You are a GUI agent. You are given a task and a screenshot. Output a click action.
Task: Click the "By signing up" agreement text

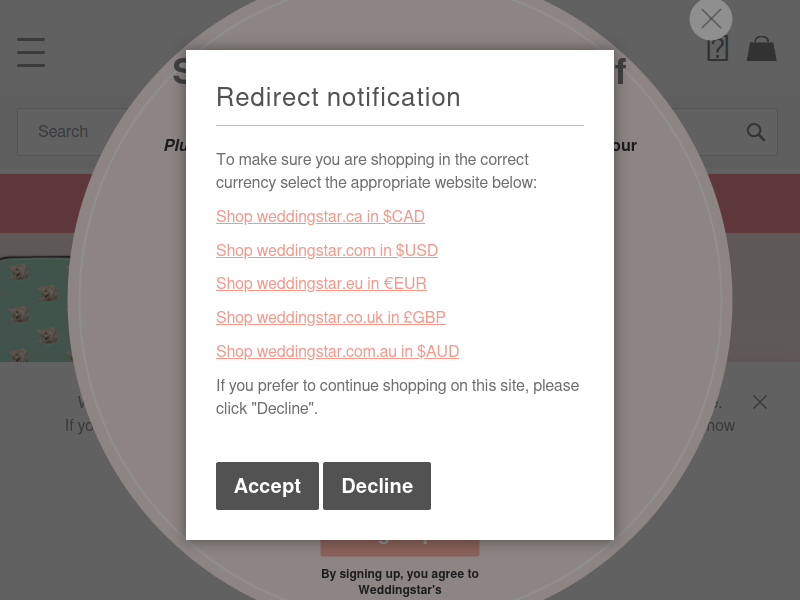(x=400, y=582)
